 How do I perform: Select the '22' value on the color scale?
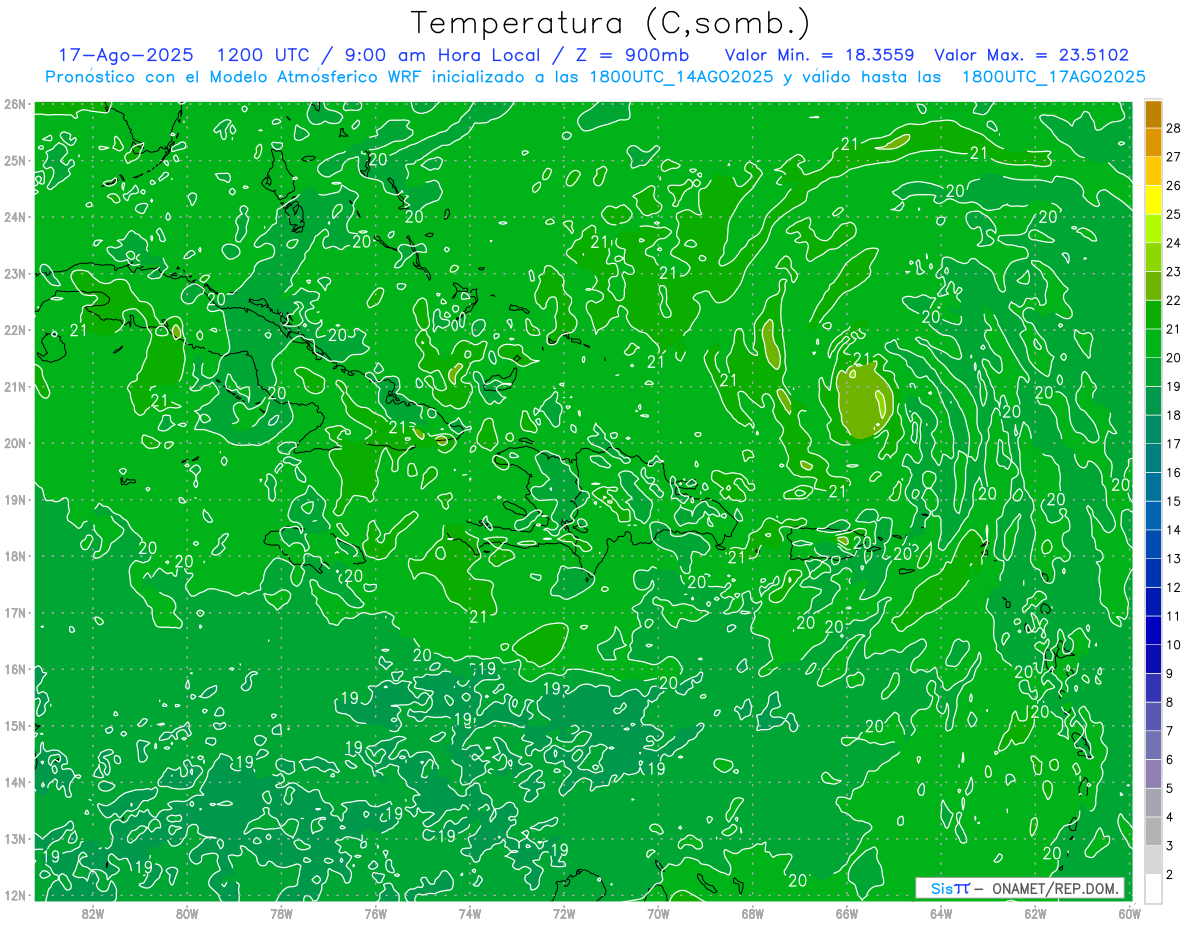coord(1173,300)
